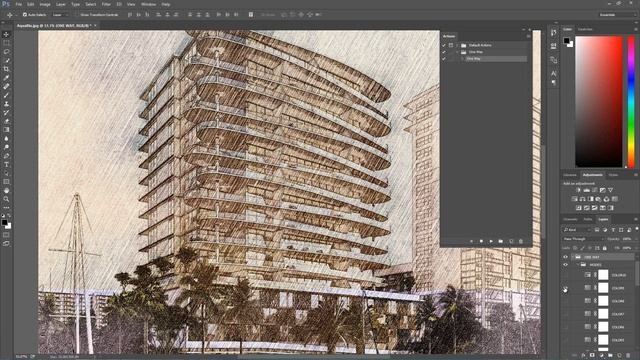Close the Aqualla.jpg document tab
Screen dimensions: 640x360
point(95,26)
